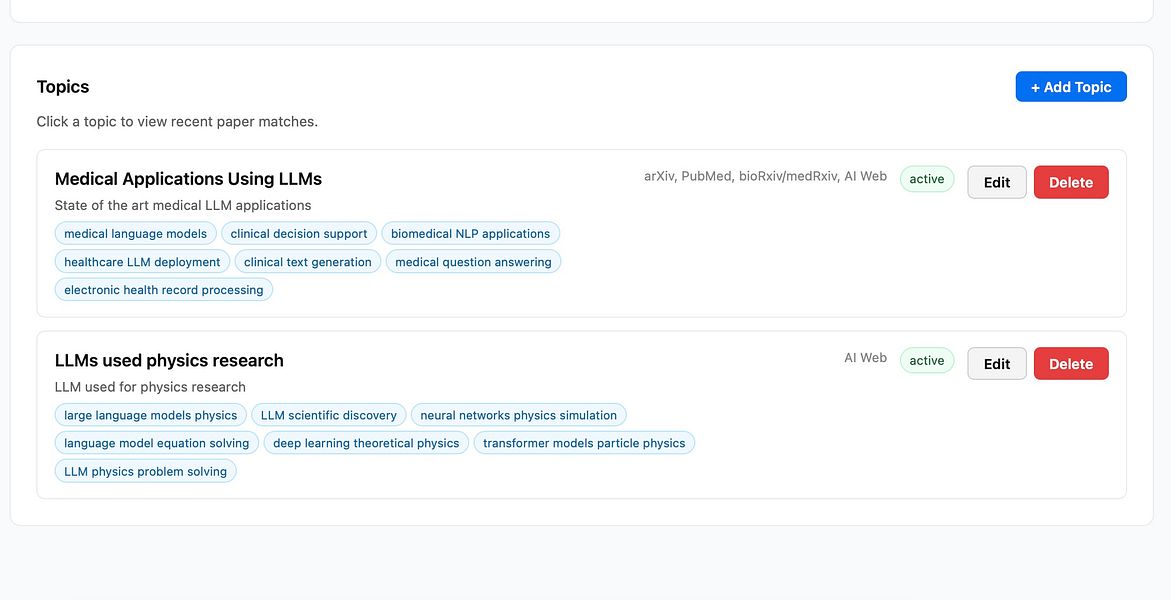Open the Medical Applications Using LLMs topic title
This screenshot has height=600, width=1171.
click(x=188, y=179)
